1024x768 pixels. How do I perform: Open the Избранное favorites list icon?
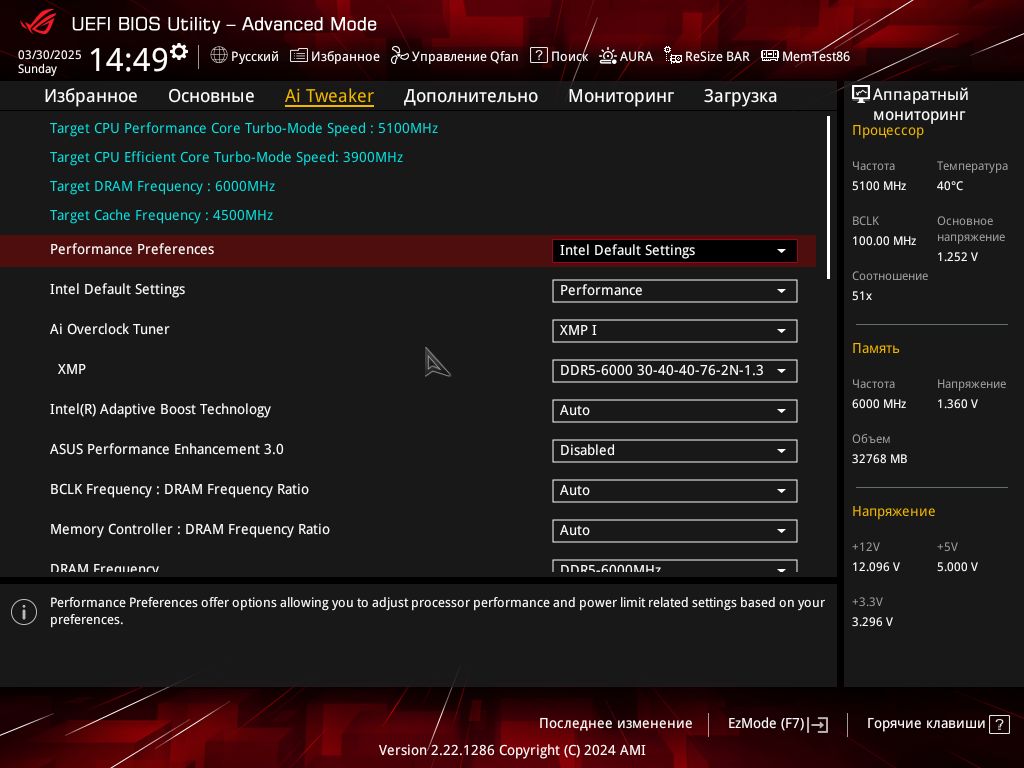(298, 56)
